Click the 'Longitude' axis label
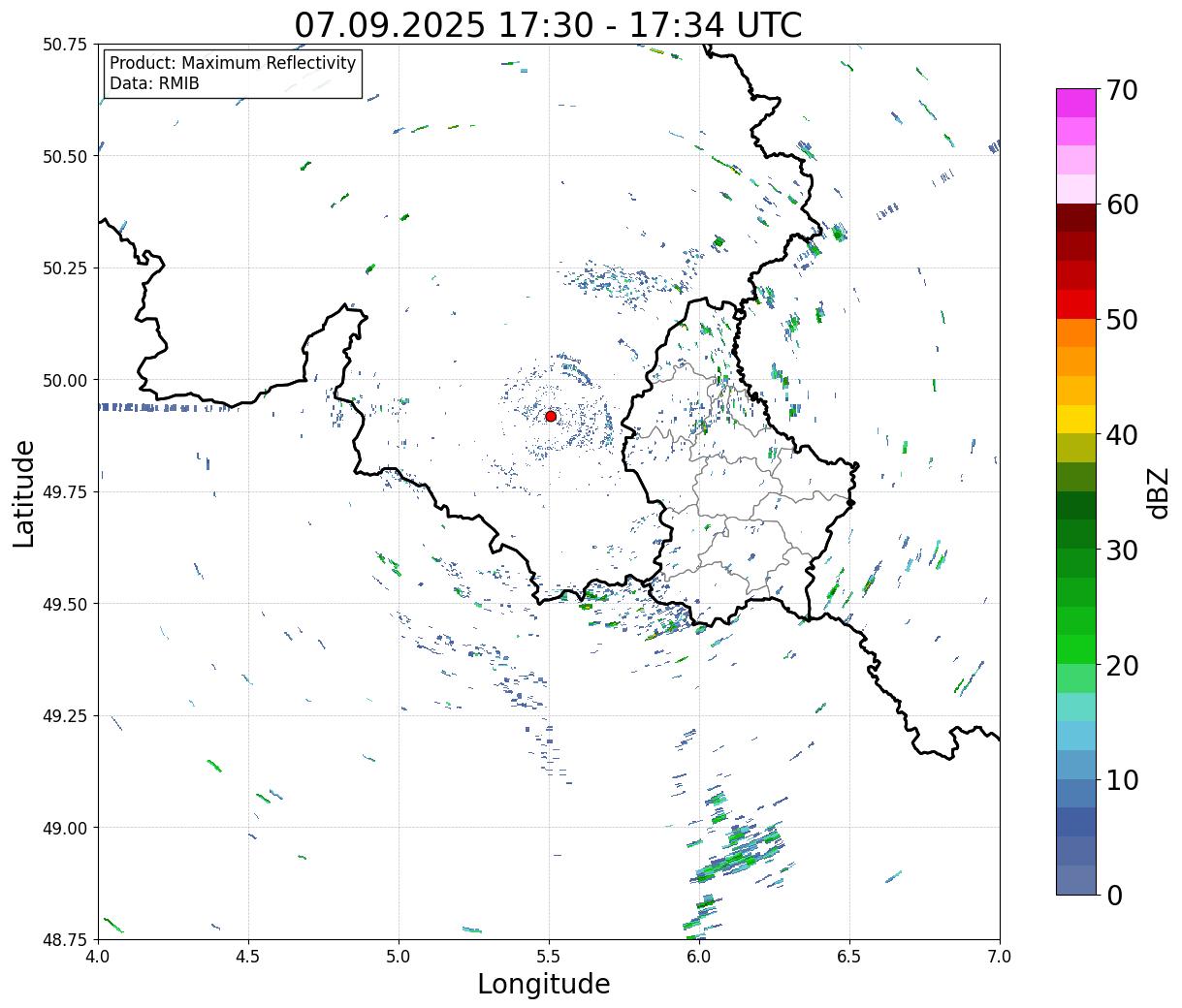Viewport: 1182px width, 1008px height. [x=544, y=984]
